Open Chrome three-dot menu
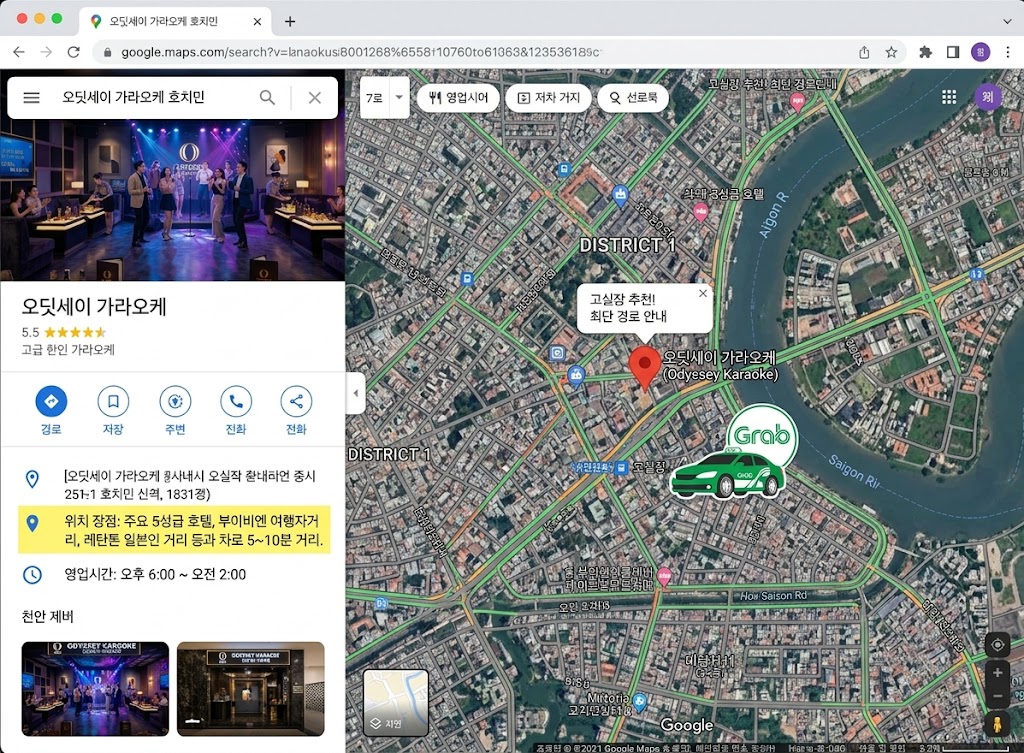 (x=1008, y=52)
